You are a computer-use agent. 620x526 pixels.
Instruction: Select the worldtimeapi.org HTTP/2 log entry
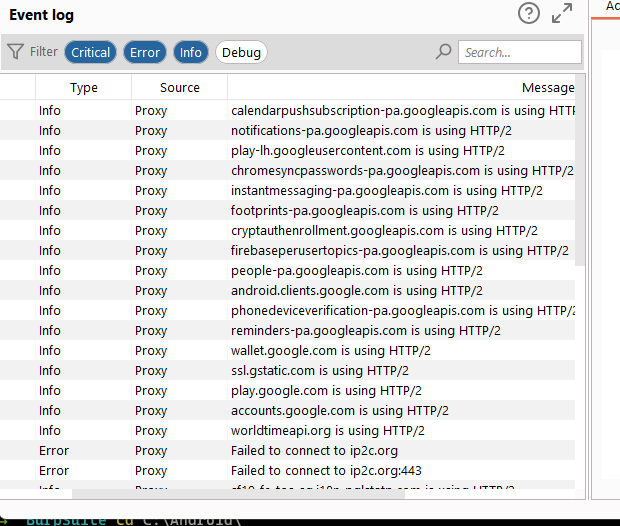click(x=328, y=431)
